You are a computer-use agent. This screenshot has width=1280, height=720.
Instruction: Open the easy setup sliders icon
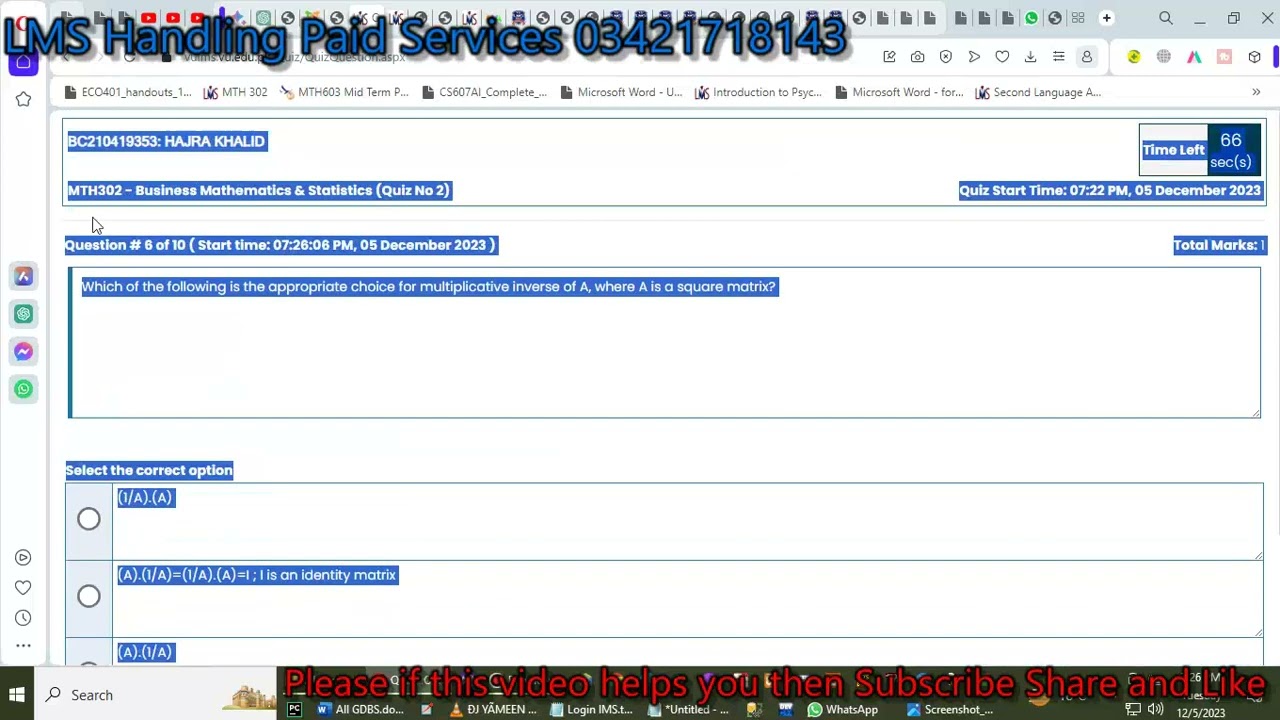(1058, 57)
